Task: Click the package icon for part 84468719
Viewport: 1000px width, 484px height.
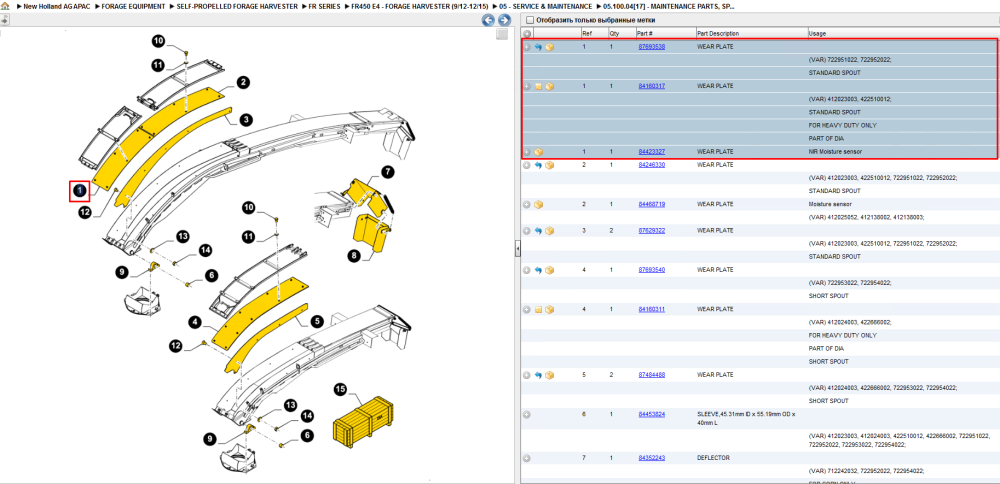Action: pos(539,205)
